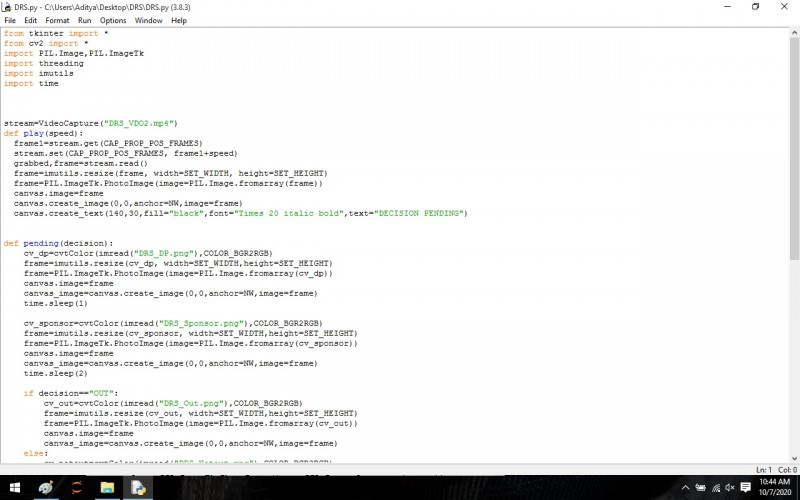Place cursor on 'from tkinter import *' line
The width and height of the screenshot is (800, 500).
pyautogui.click(x=56, y=33)
